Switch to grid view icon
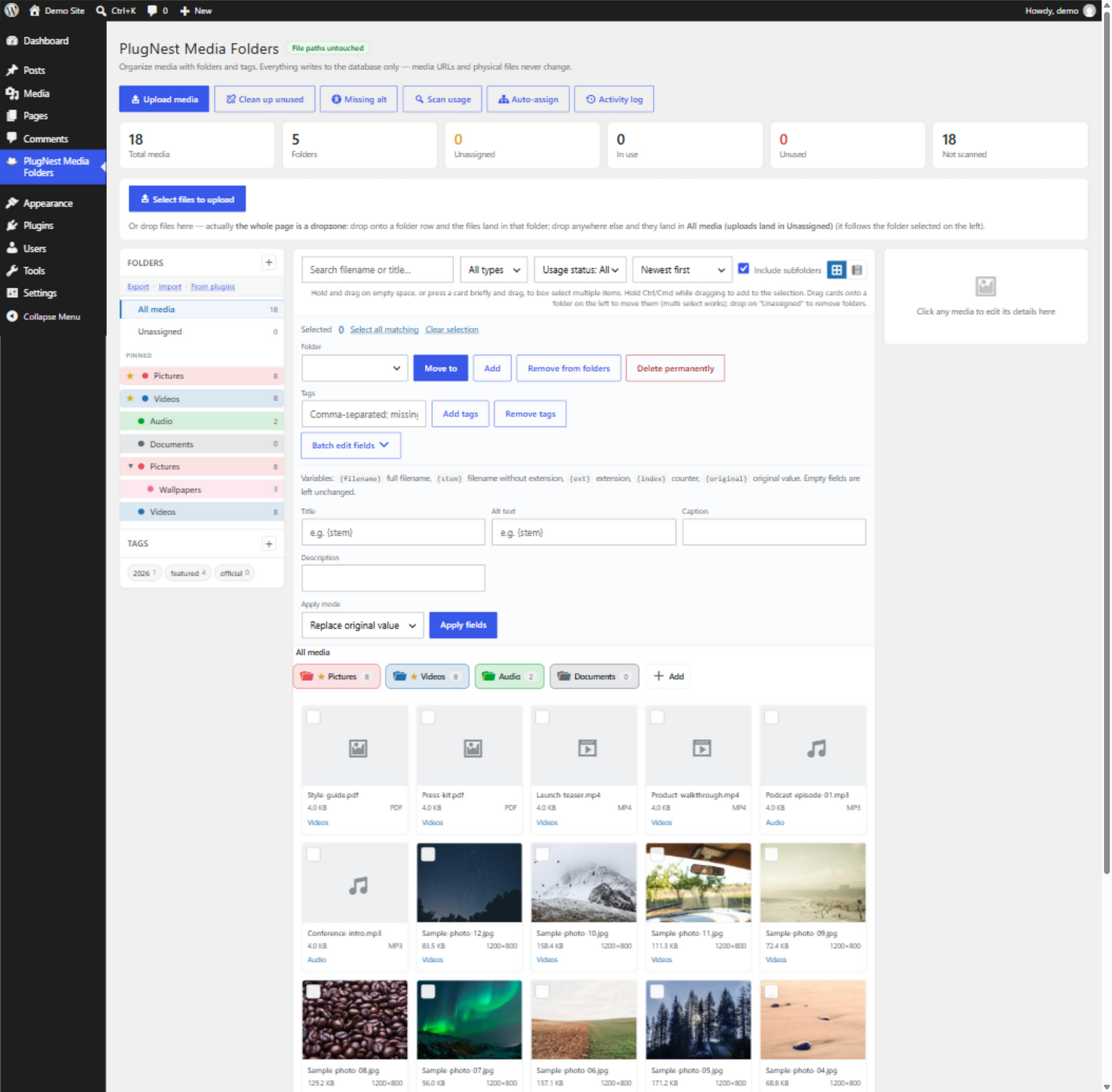Screen dimensions: 1112x1092 pyautogui.click(x=837, y=270)
